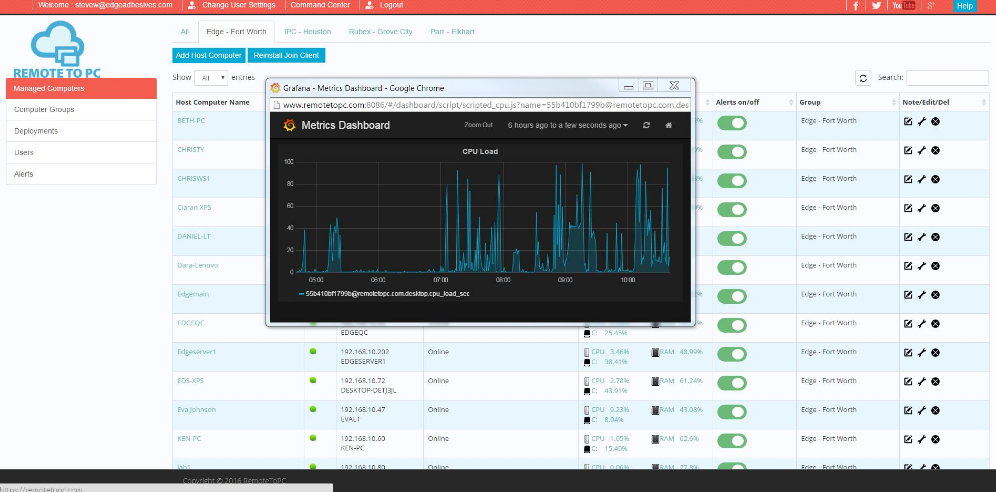
Task: Click the Reinstall Join Client button
Action: tap(286, 55)
